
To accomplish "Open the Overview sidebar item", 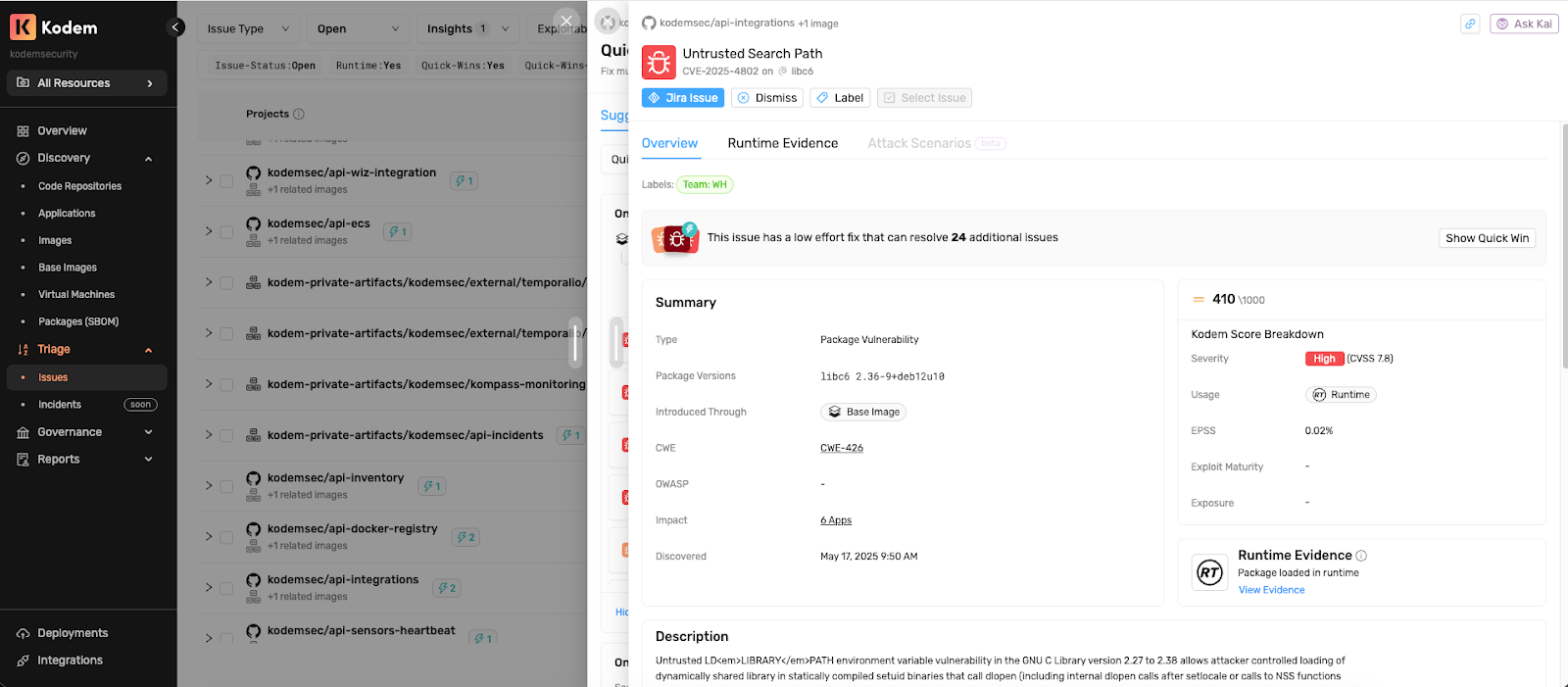I will tap(62, 131).
